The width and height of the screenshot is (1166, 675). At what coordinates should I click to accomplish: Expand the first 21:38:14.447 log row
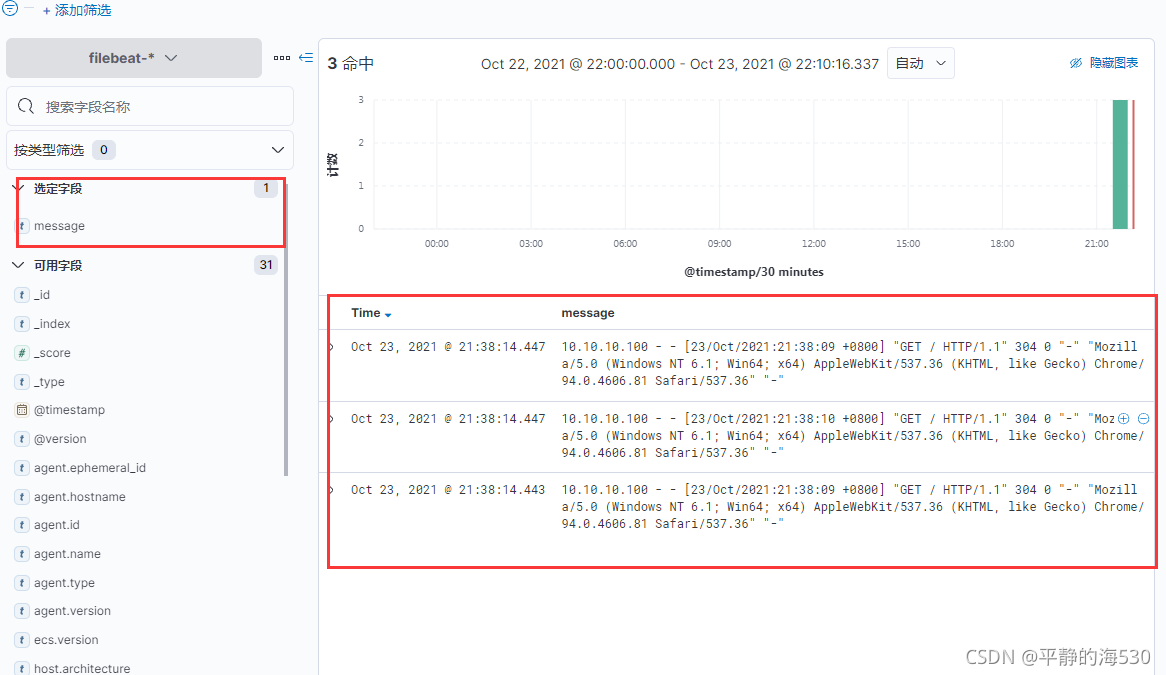click(332, 347)
